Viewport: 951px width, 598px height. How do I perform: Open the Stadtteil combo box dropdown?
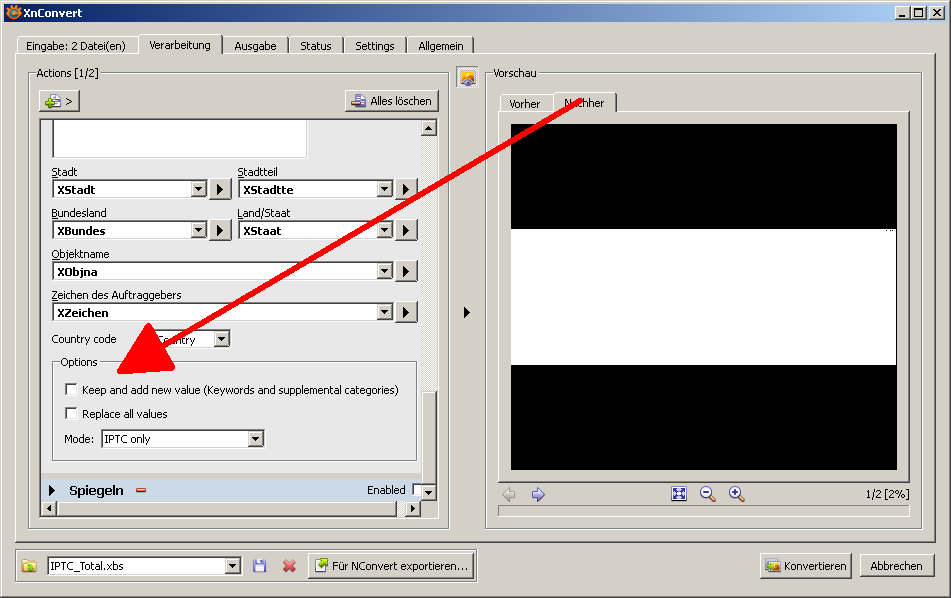[x=385, y=189]
